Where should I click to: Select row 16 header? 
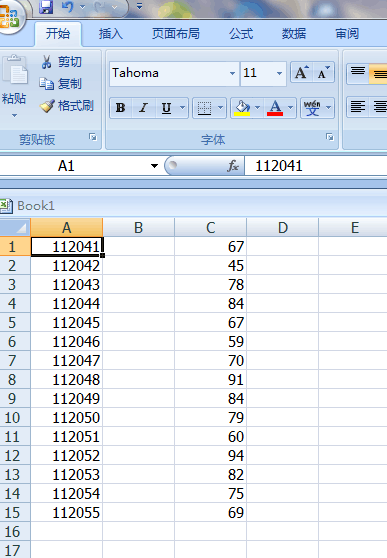coord(15,532)
